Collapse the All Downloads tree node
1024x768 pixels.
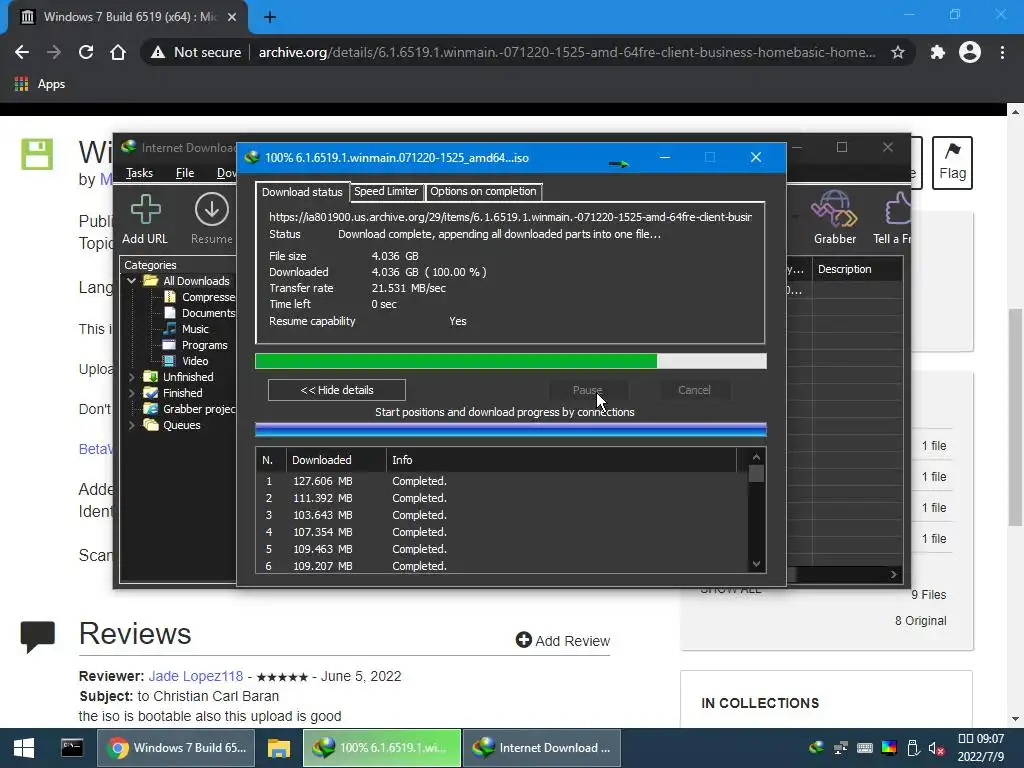pos(131,281)
